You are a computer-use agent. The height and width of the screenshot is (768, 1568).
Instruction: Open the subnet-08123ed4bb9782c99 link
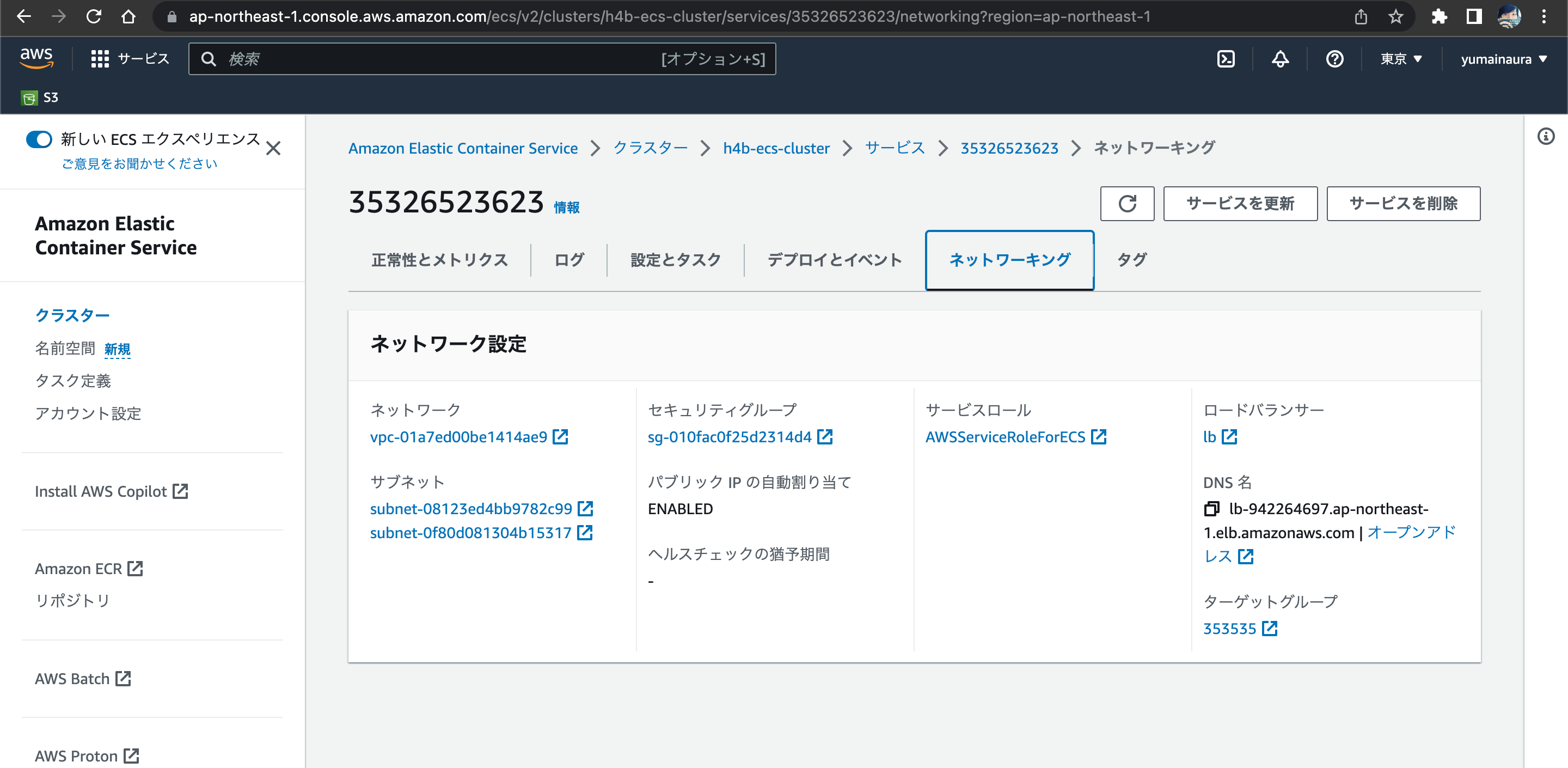[x=470, y=509]
